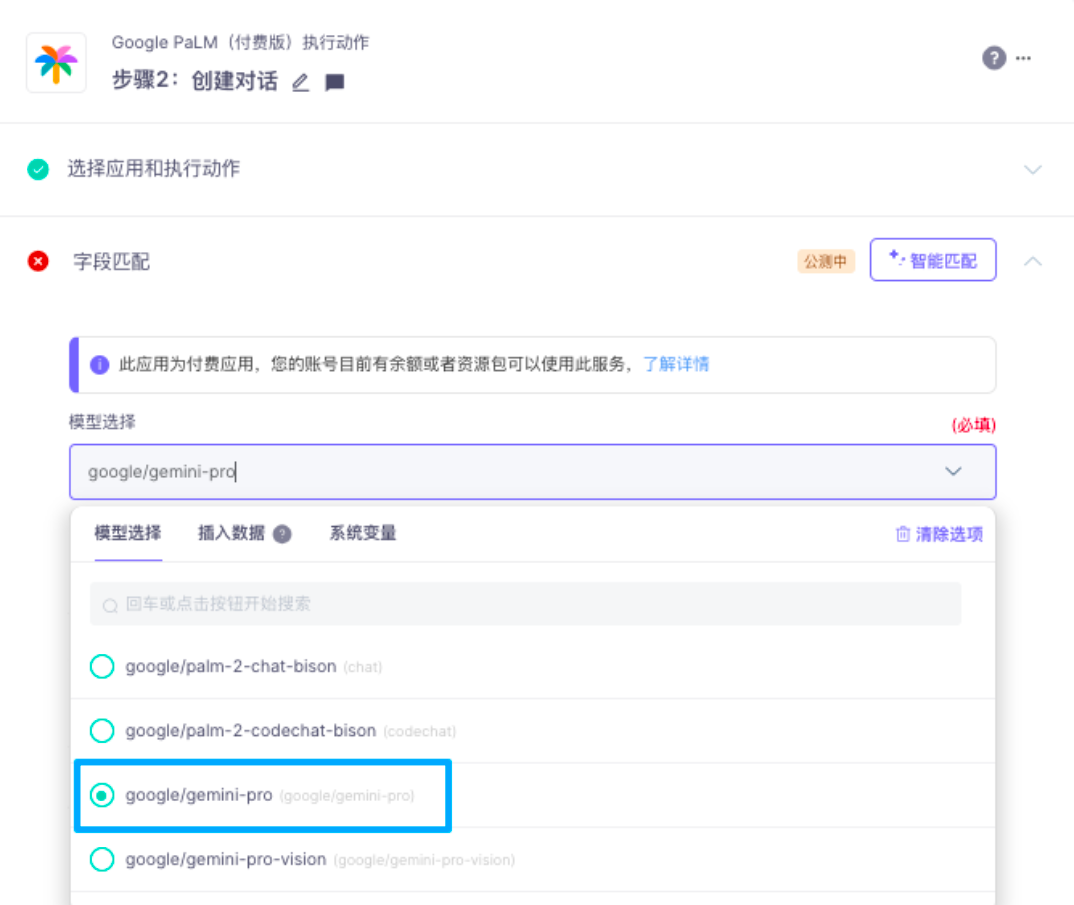Click the 智能匹配 button

click(x=933, y=260)
